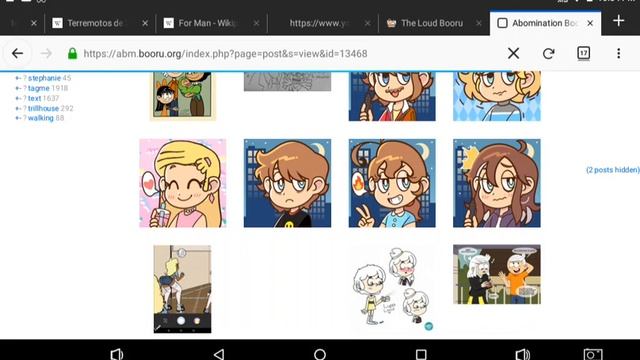640x360 pixels.
Task: Click the browser forward arrow
Action: (x=46, y=53)
